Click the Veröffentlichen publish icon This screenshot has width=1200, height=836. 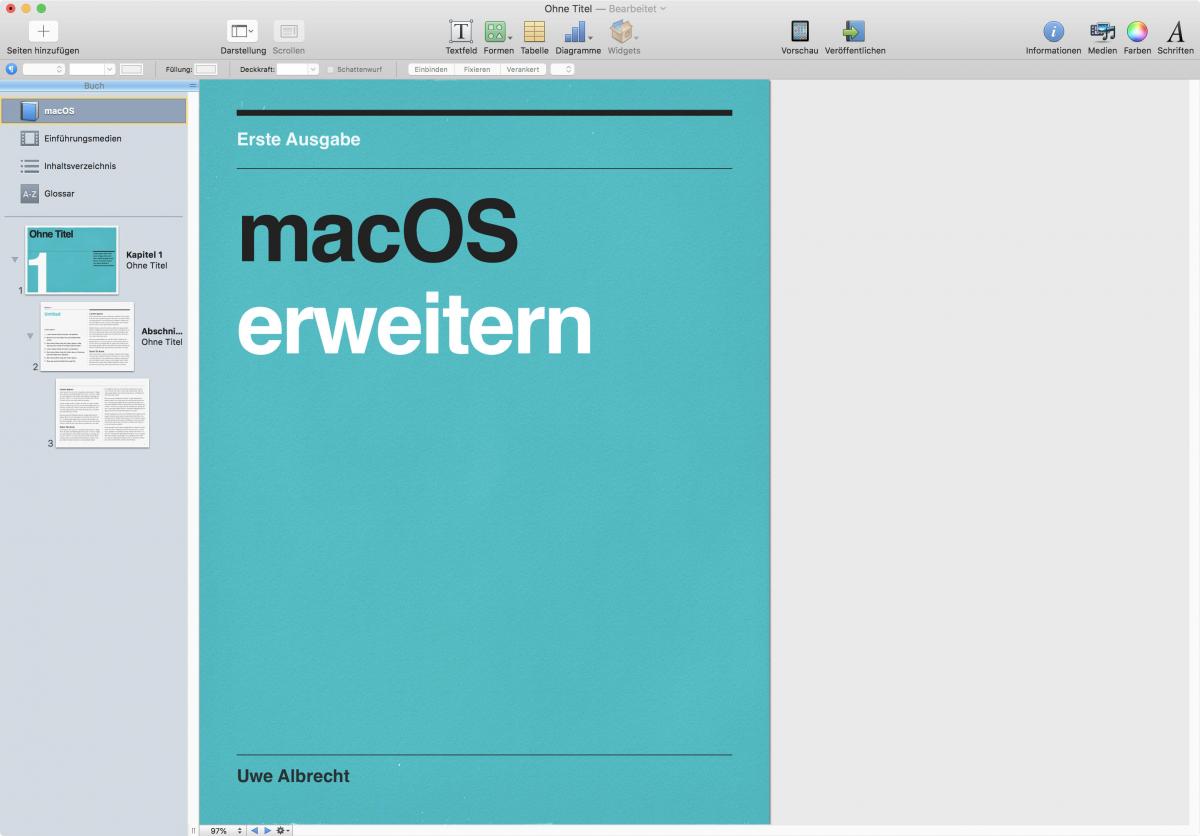(x=854, y=31)
